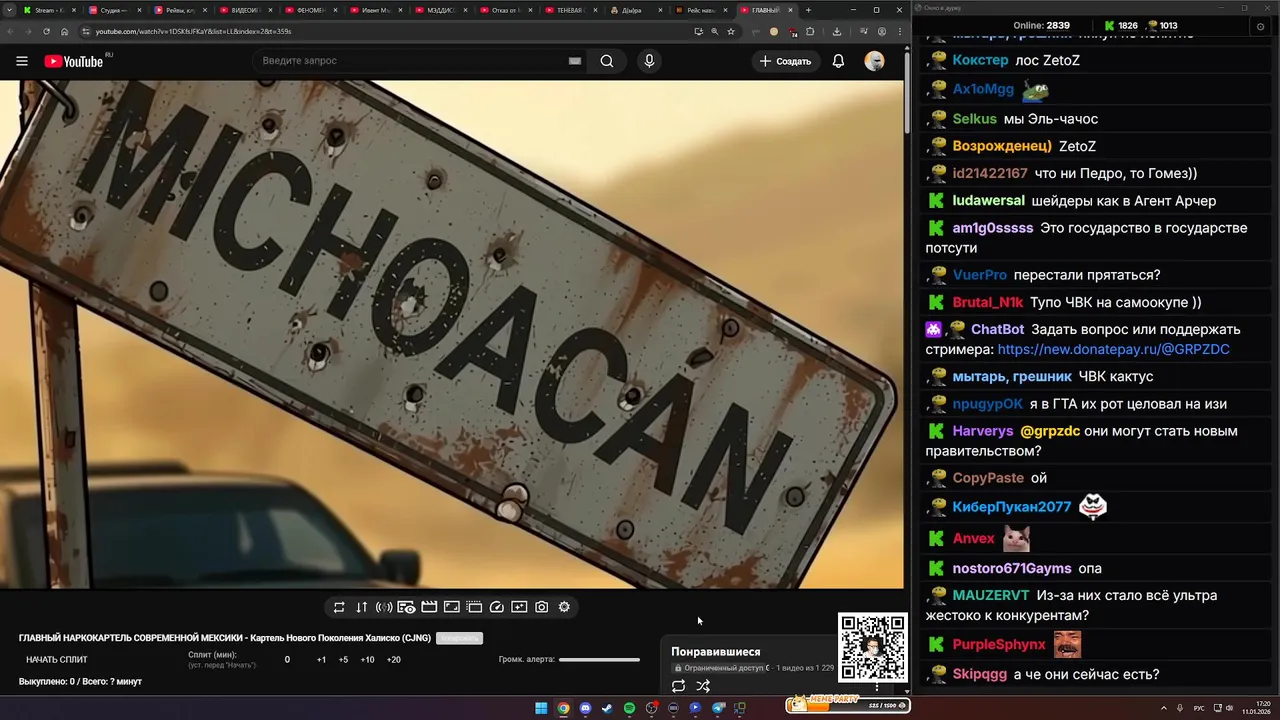Click the blurred button beside the video title
The image size is (1280, 720).
(x=459, y=638)
